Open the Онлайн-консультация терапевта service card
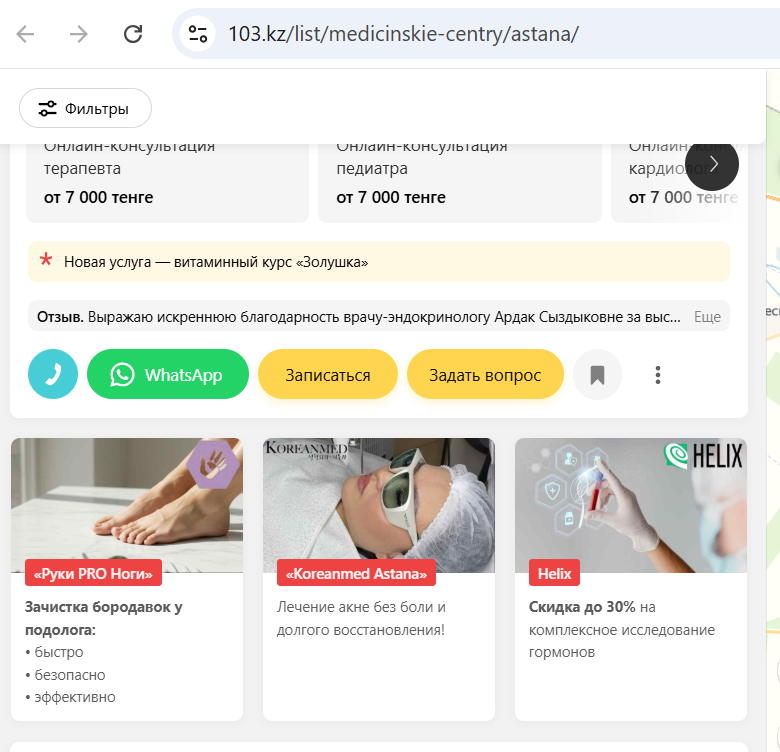 (x=167, y=181)
